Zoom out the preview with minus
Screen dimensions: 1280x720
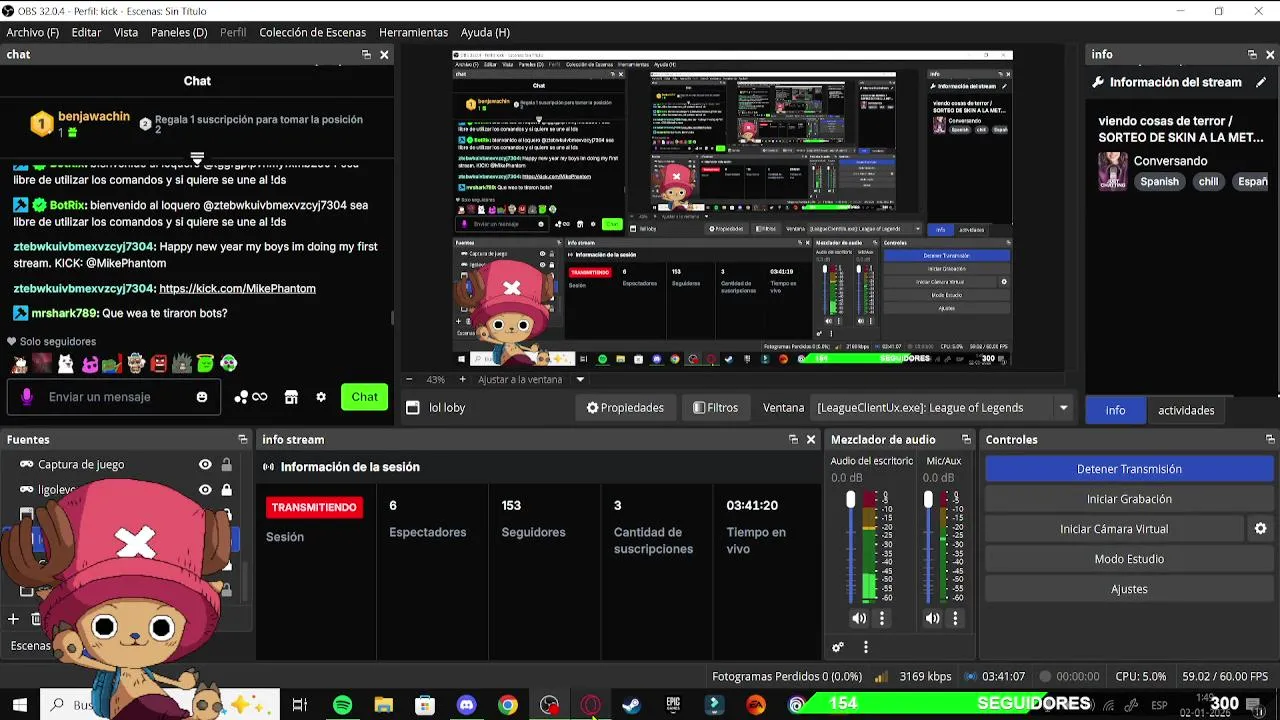click(x=409, y=380)
